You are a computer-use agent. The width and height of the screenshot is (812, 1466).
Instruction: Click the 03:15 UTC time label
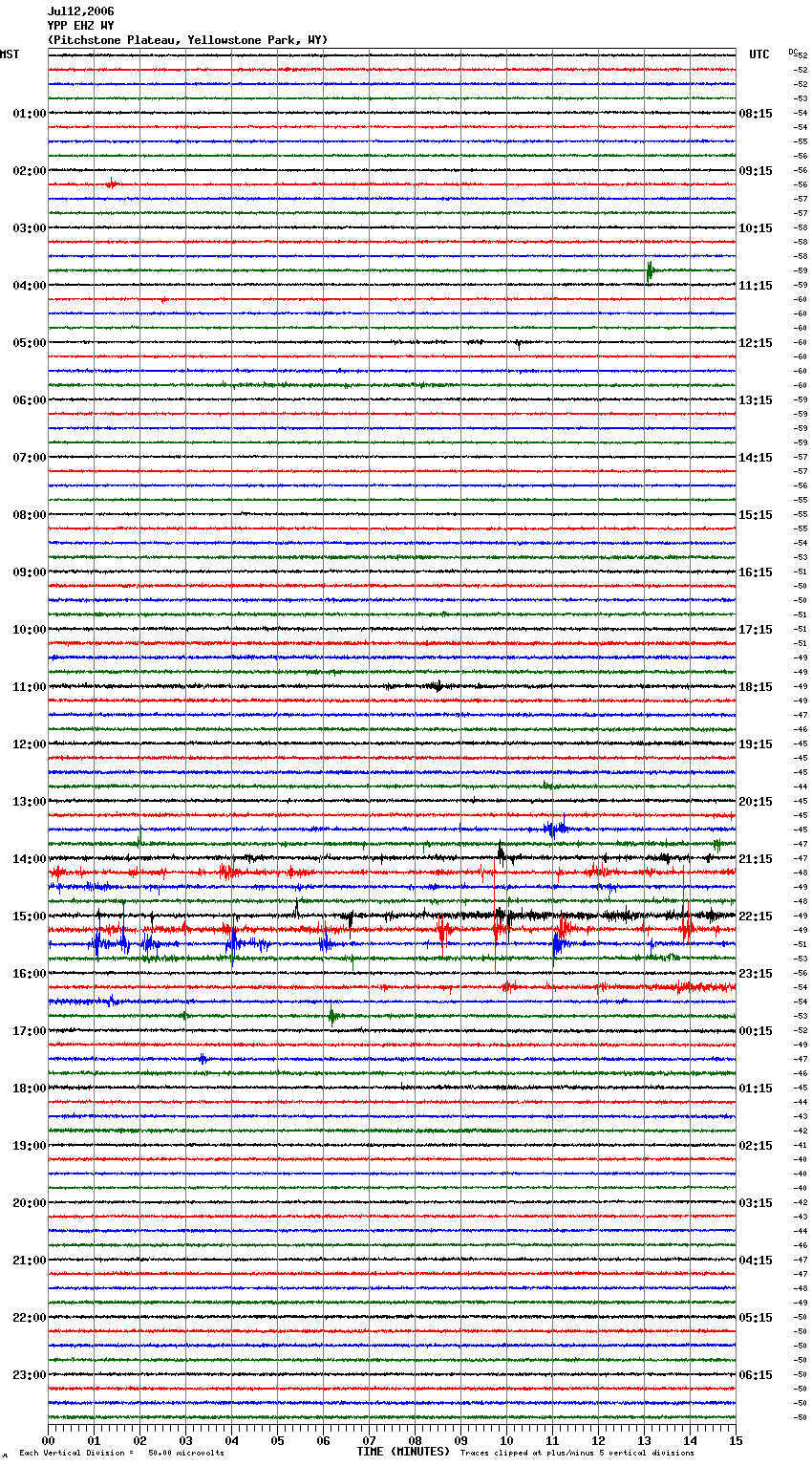coord(756,1203)
